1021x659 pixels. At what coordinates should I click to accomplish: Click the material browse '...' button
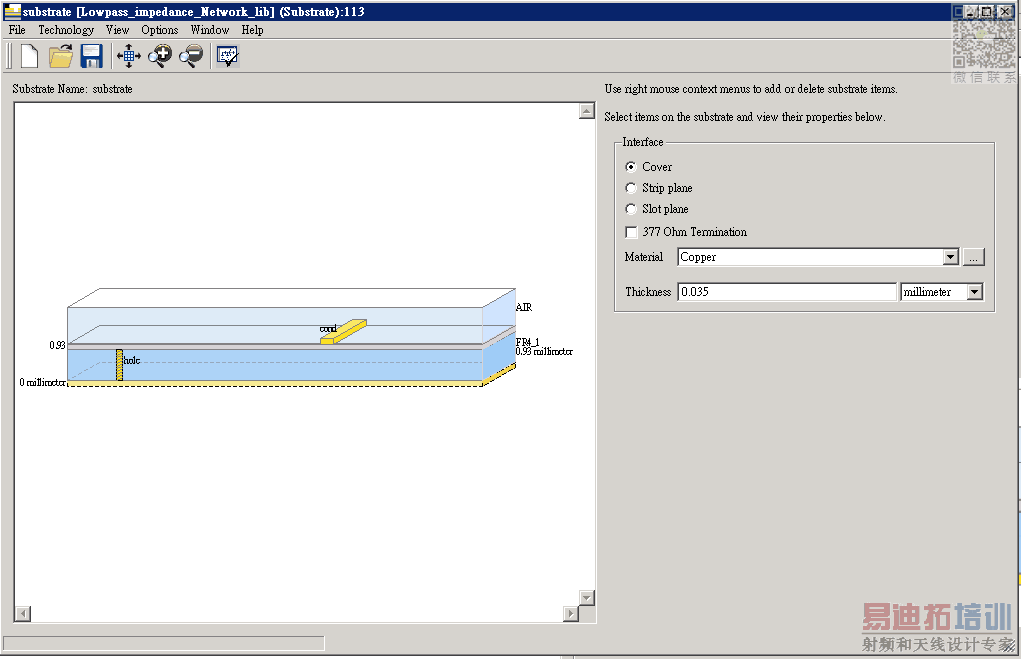coord(973,257)
